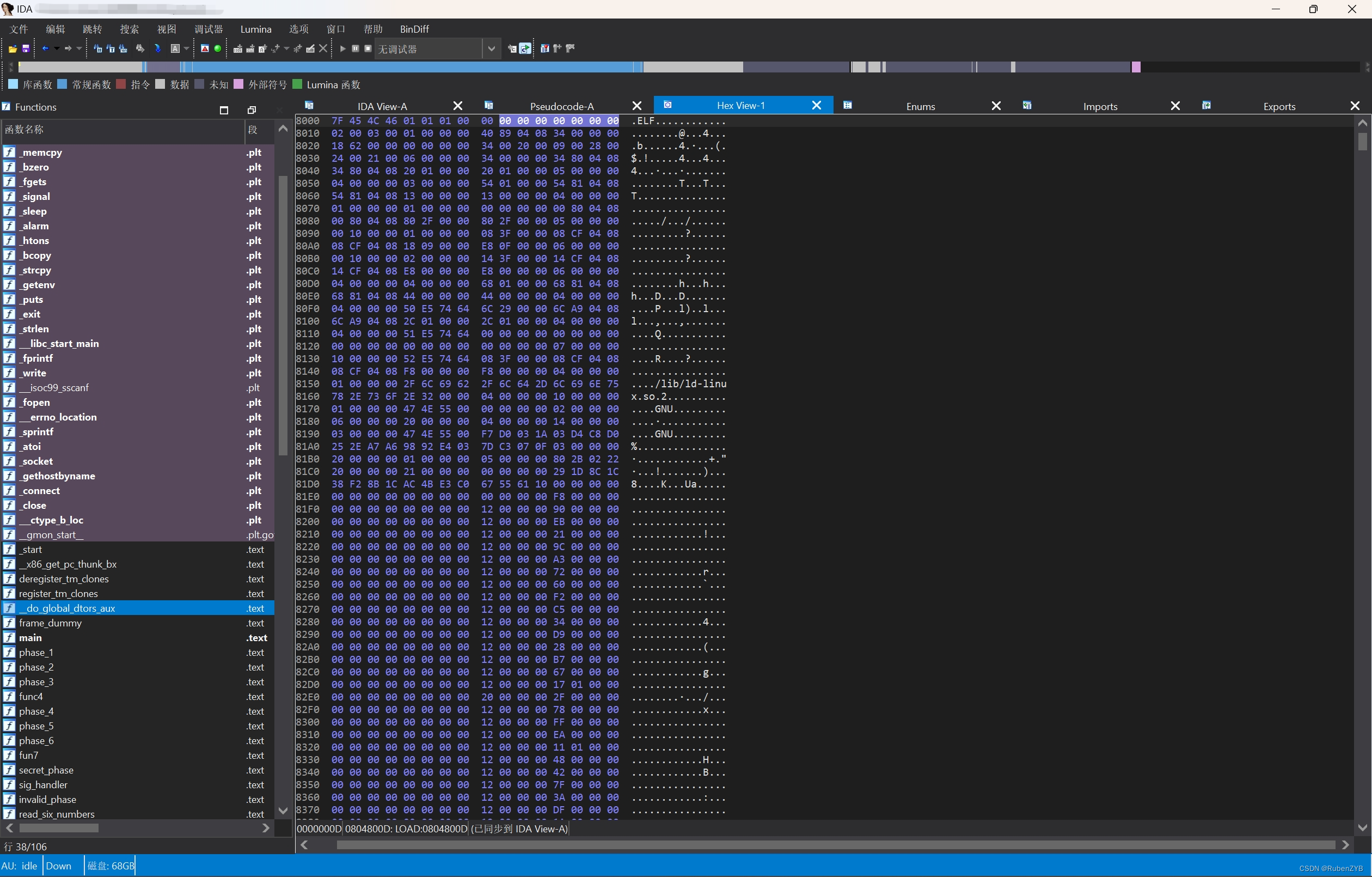Switch to the Imports tab

[x=1100, y=106]
